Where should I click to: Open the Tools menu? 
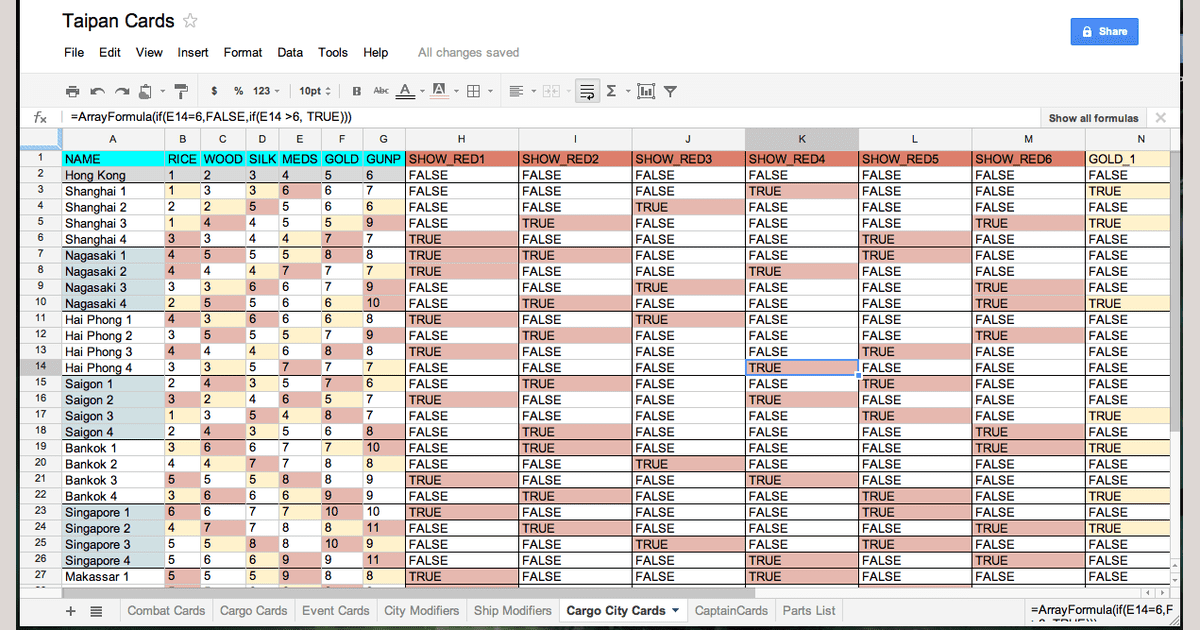(x=333, y=52)
